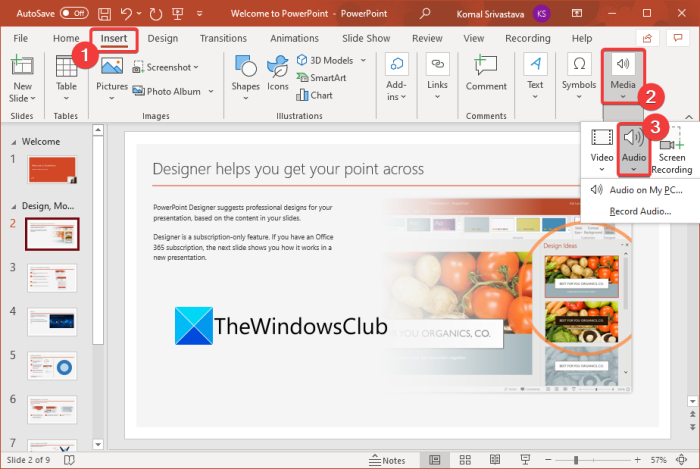Open the Shapes gallery
Screen dimensions: 700x469
tap(246, 77)
